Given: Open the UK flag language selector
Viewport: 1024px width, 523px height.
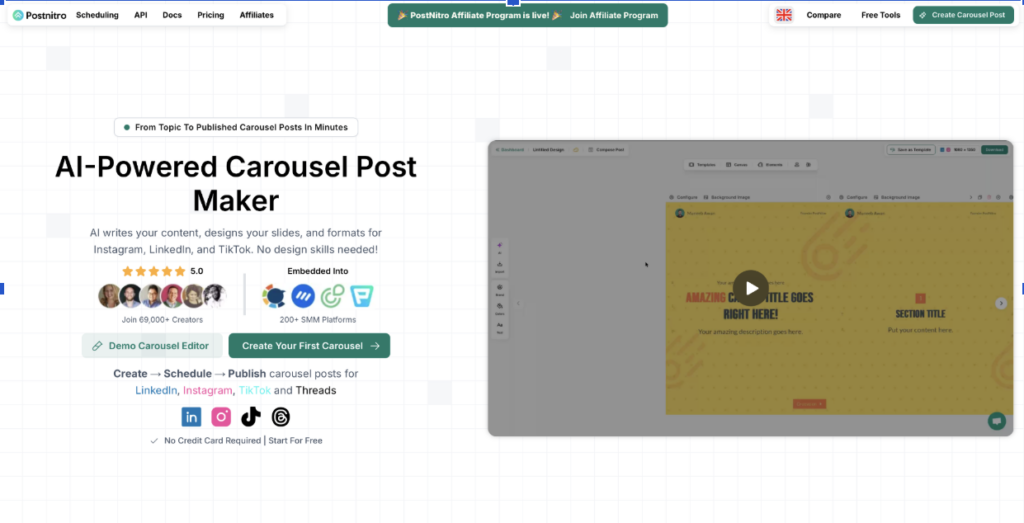Looking at the screenshot, I should point(784,15).
